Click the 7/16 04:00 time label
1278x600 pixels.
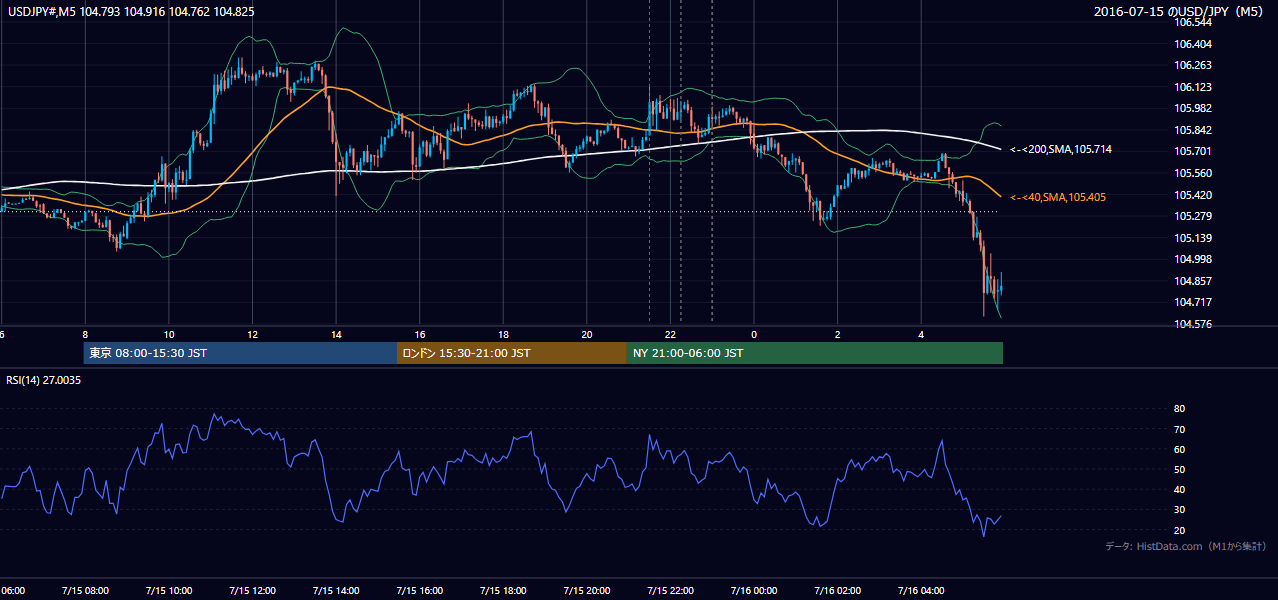point(921,590)
